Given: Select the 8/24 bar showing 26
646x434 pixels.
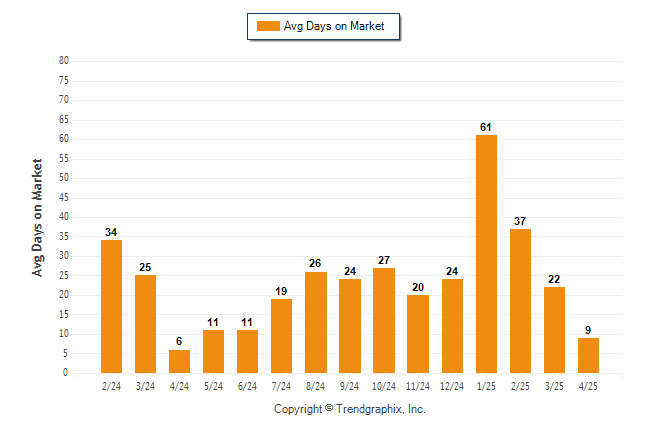Looking at the screenshot, I should pyautogui.click(x=316, y=322).
